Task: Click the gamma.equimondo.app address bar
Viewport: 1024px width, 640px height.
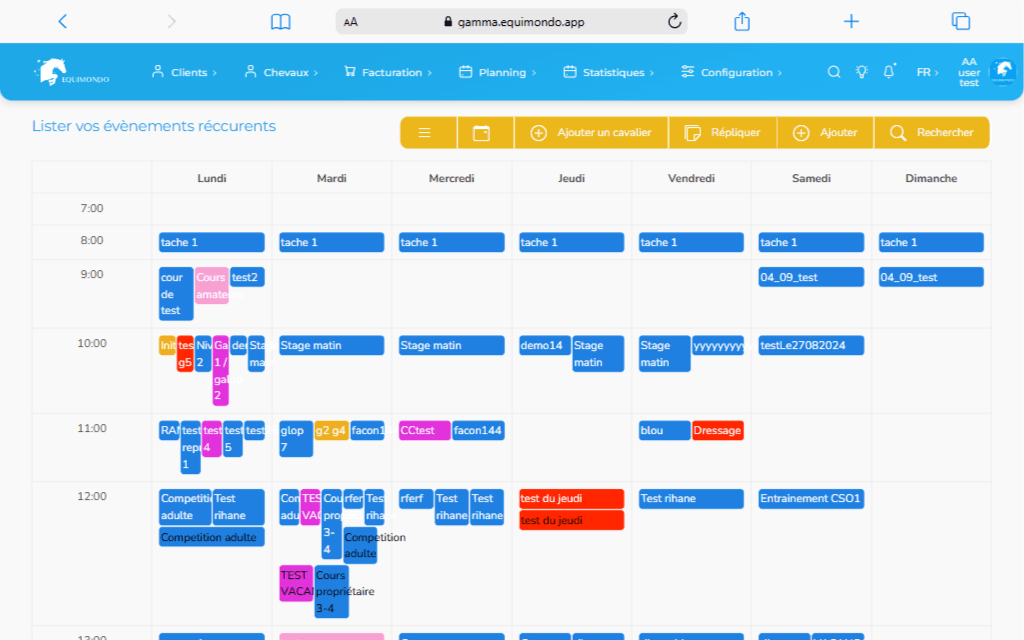Action: coord(512,21)
